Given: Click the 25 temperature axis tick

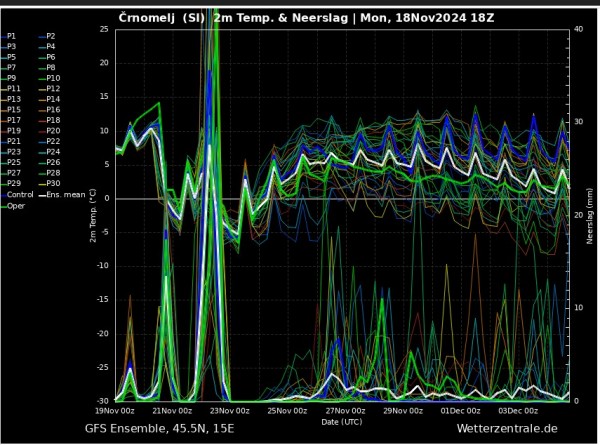Looking at the screenshot, I should (104, 29).
